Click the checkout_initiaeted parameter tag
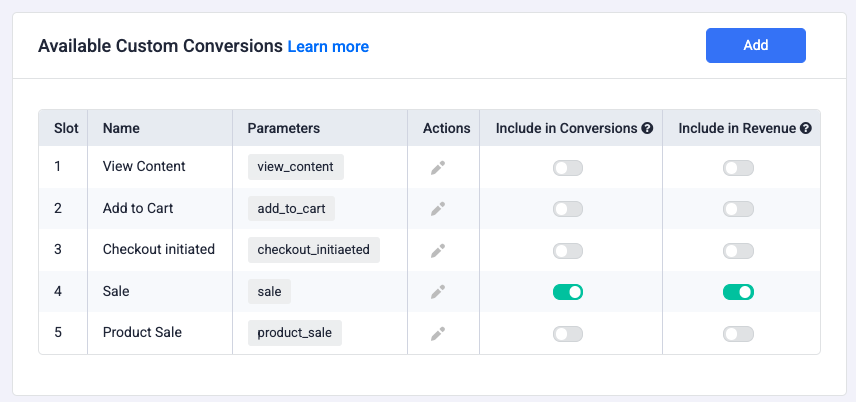The height and width of the screenshot is (402, 856). (x=313, y=250)
